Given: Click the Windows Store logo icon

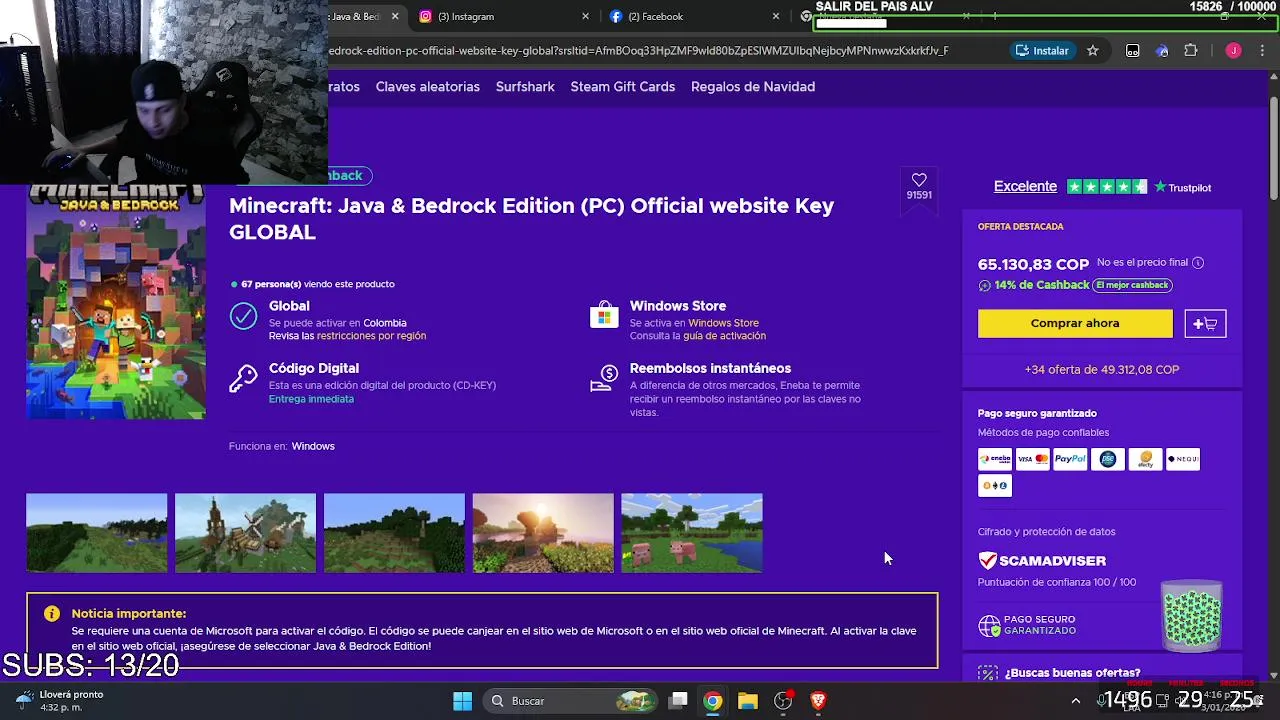Looking at the screenshot, I should pyautogui.click(x=604, y=316).
